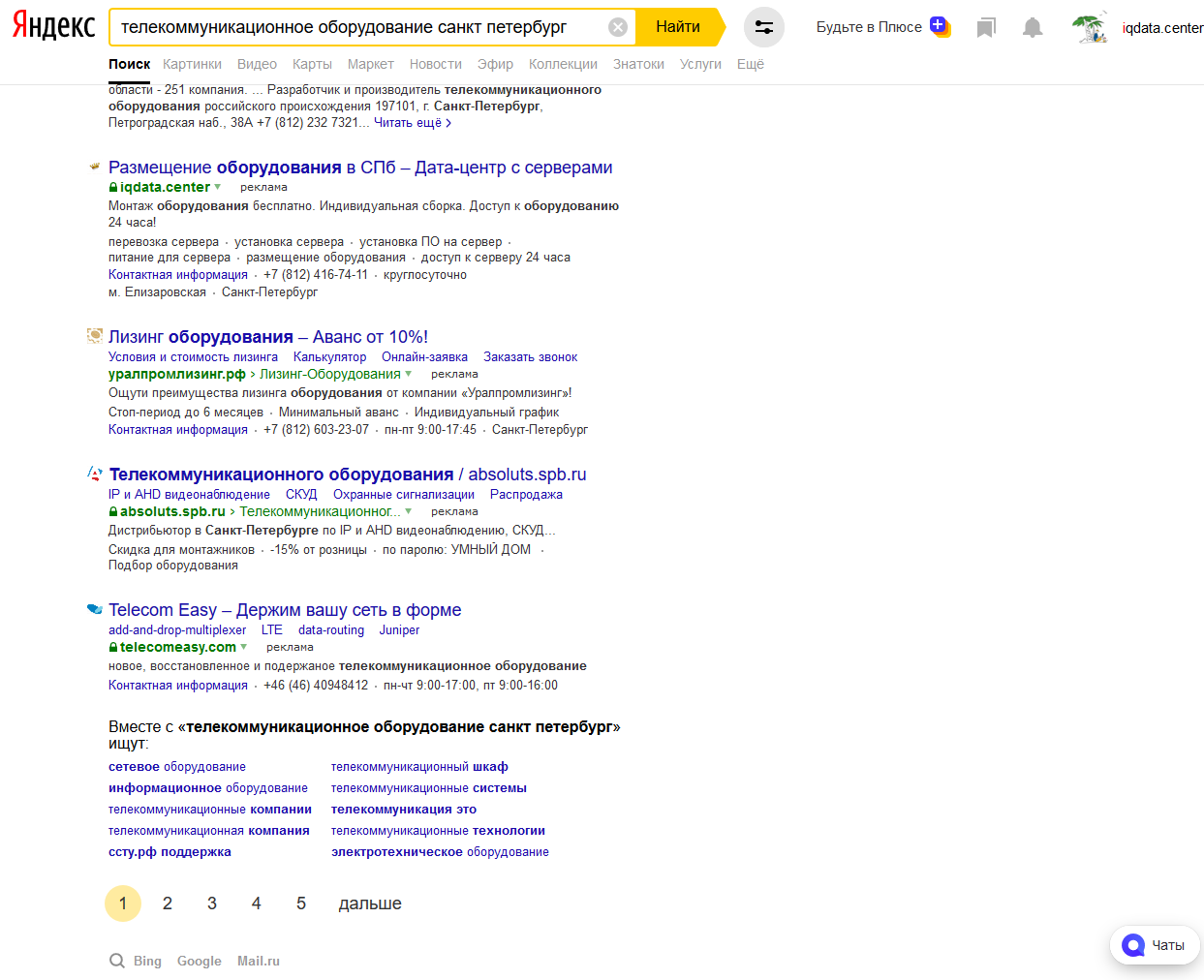
Task: Open the iqdata.center account name
Action: (1162, 28)
